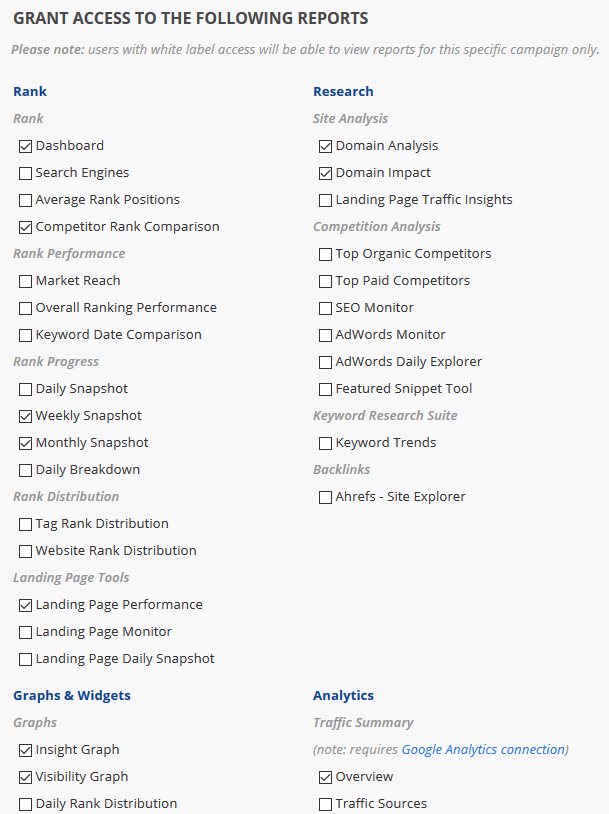Viewport: 609px width, 814px height.
Task: Uncheck the Dashboard checkbox
Action: click(x=26, y=146)
